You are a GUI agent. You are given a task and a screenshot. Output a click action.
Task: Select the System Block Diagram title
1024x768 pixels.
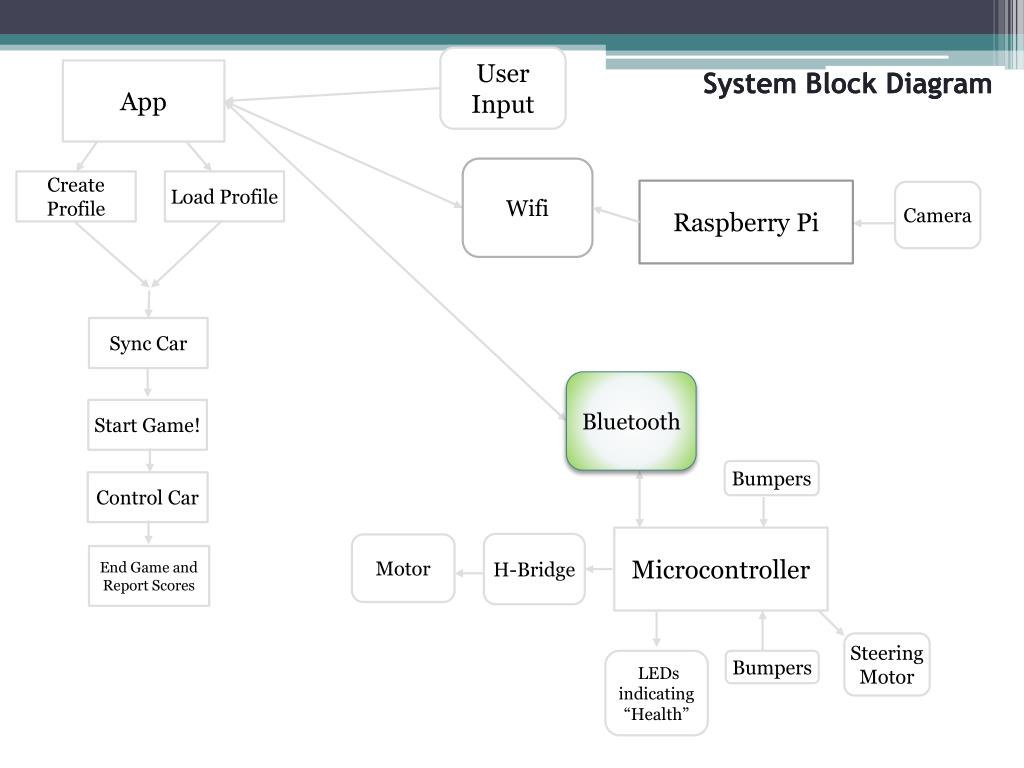(x=847, y=84)
